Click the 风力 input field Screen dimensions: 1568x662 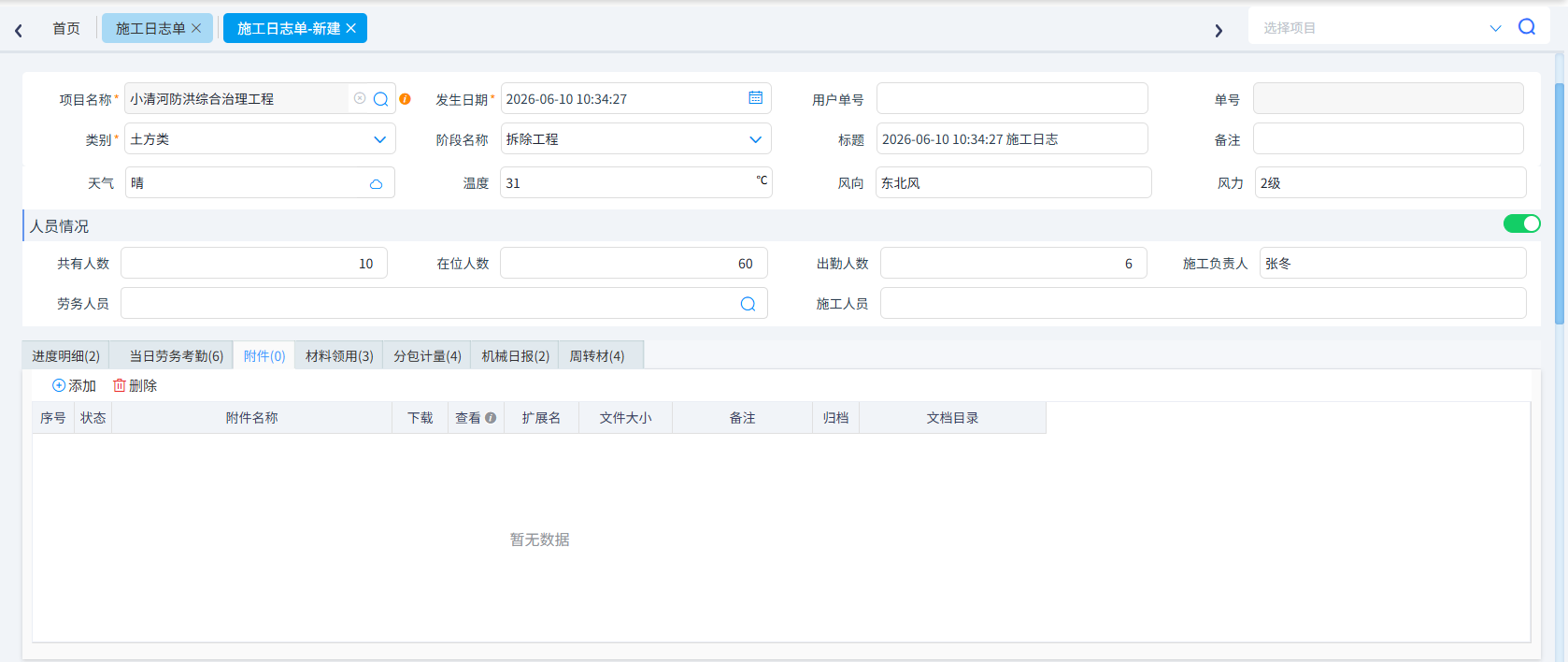pos(1390,182)
